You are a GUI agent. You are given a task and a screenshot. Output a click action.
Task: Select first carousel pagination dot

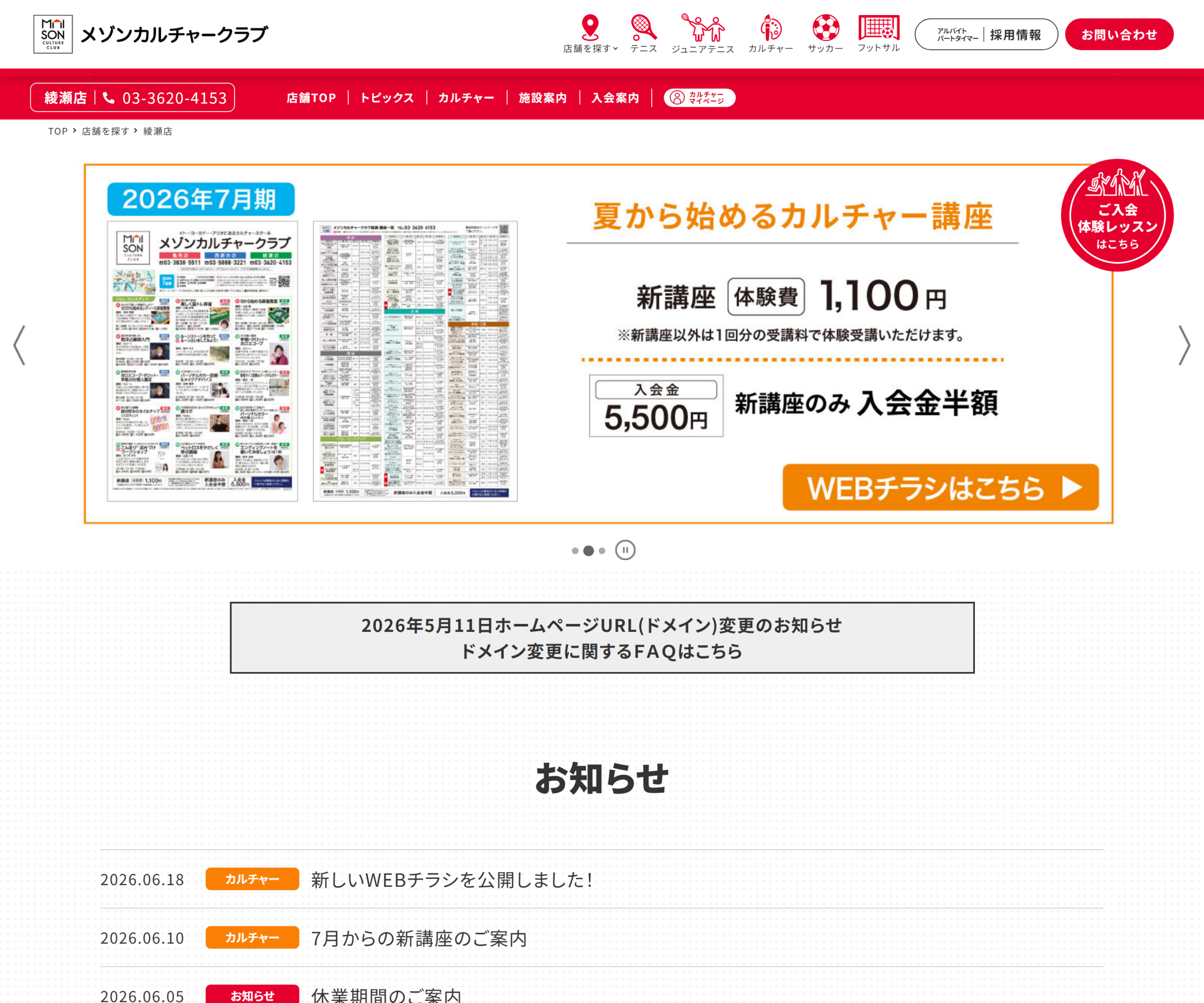pyautogui.click(x=575, y=551)
